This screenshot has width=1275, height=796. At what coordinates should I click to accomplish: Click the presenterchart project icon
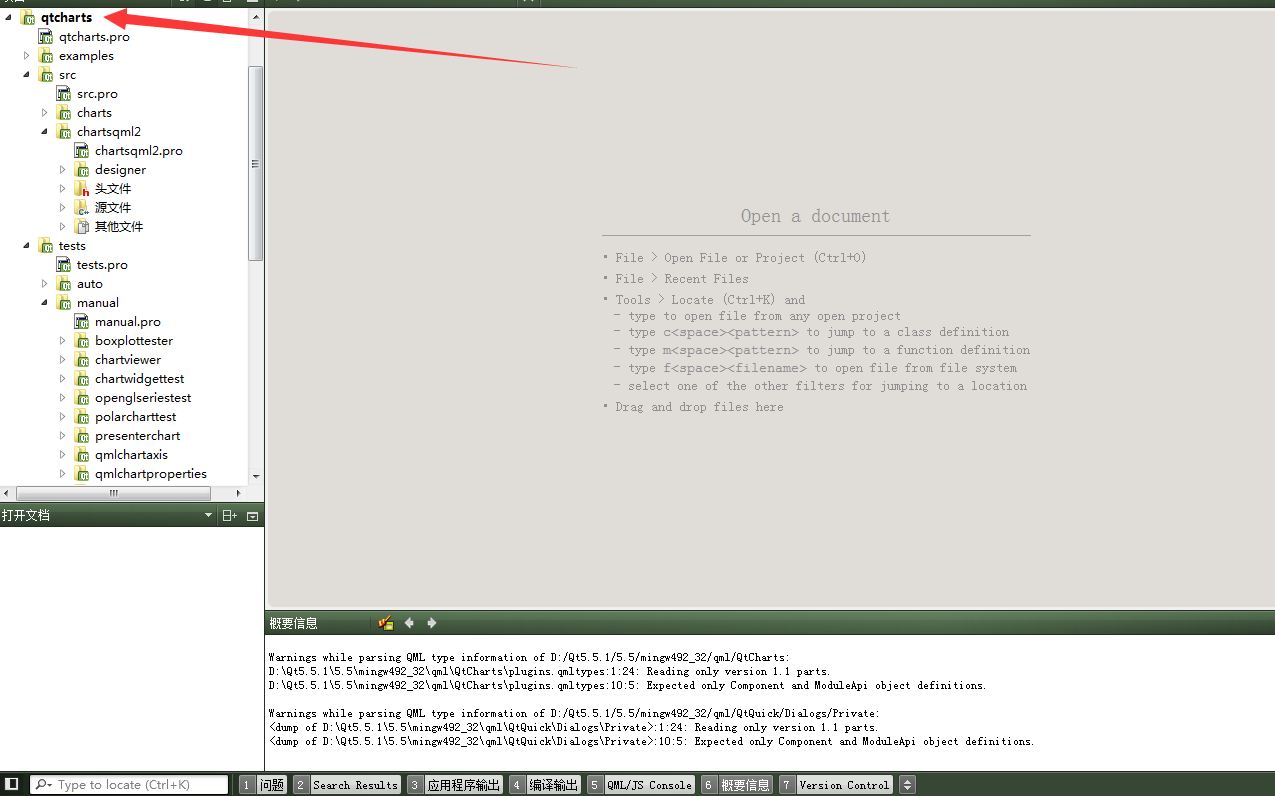point(81,436)
